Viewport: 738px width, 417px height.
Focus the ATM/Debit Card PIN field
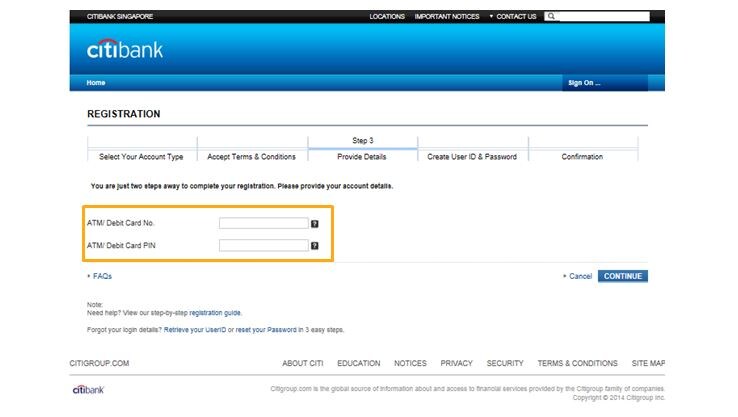(x=263, y=245)
